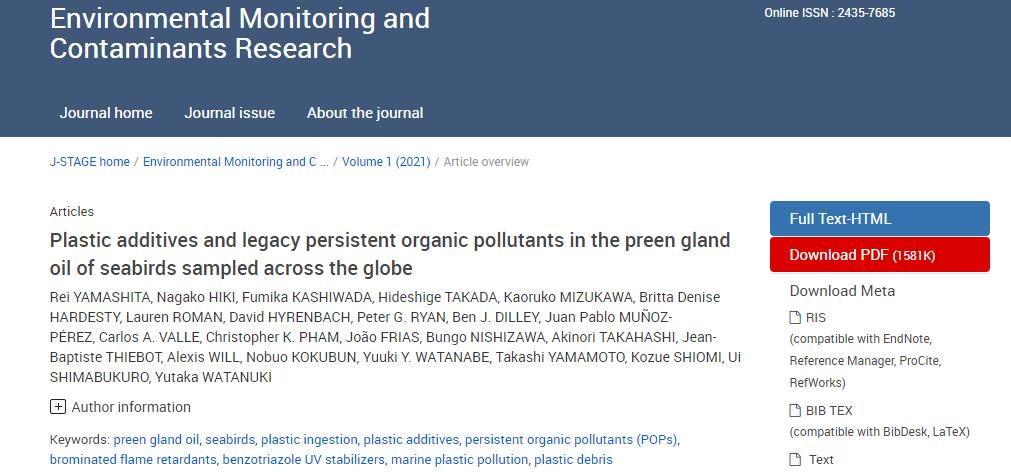Image resolution: width=1011 pixels, height=472 pixels.
Task: Open About the journal menu item
Action: pos(365,113)
